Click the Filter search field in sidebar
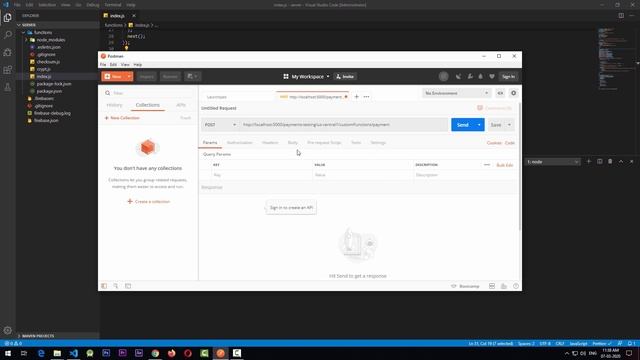 click(x=148, y=93)
